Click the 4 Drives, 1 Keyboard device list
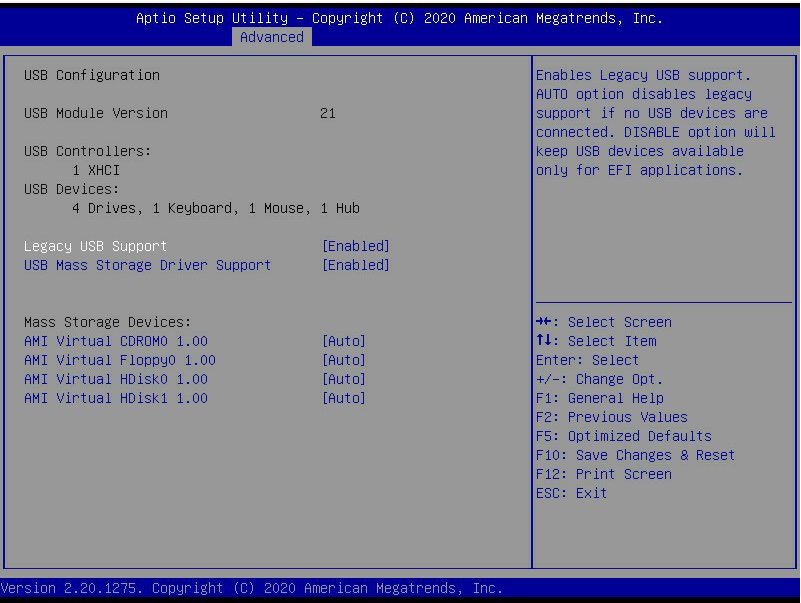Image resolution: width=801 pixels, height=603 pixels. 216,208
